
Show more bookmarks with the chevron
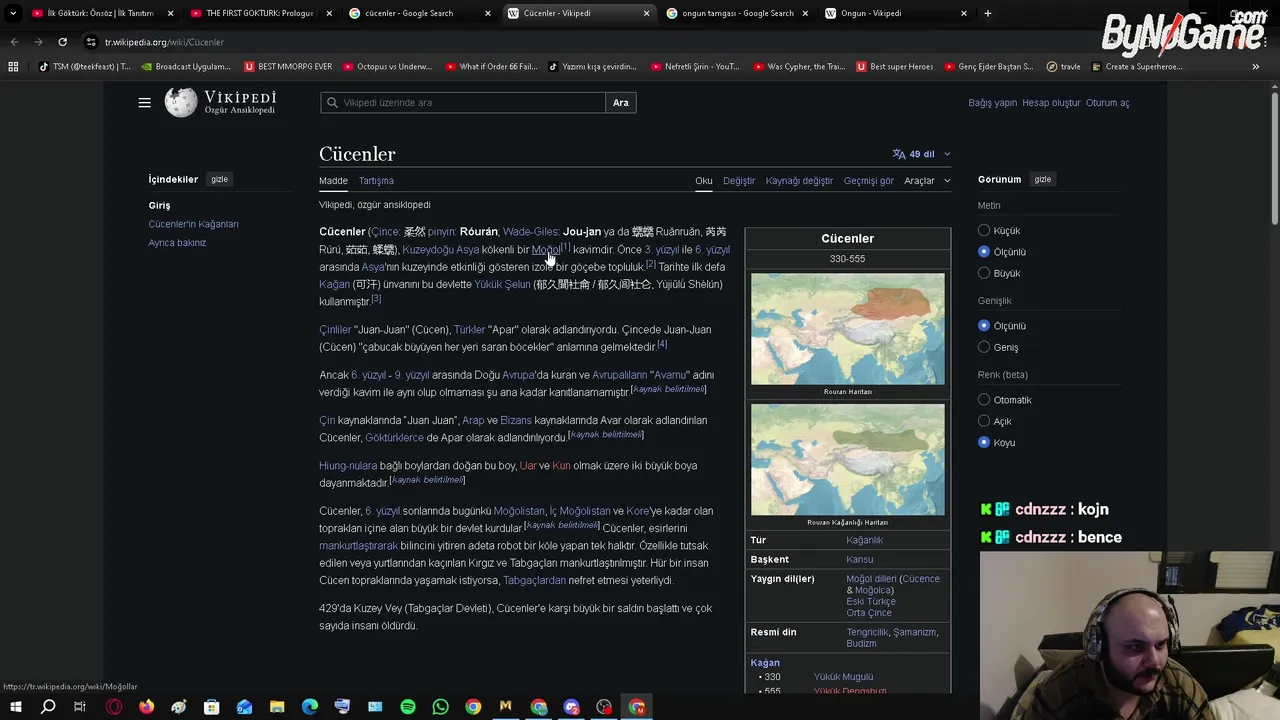coord(1256,67)
